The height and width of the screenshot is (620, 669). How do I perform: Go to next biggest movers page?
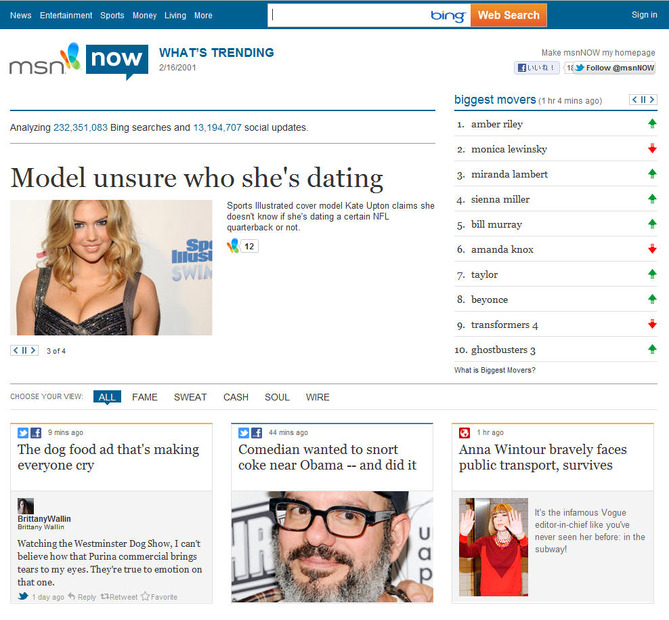click(x=652, y=100)
